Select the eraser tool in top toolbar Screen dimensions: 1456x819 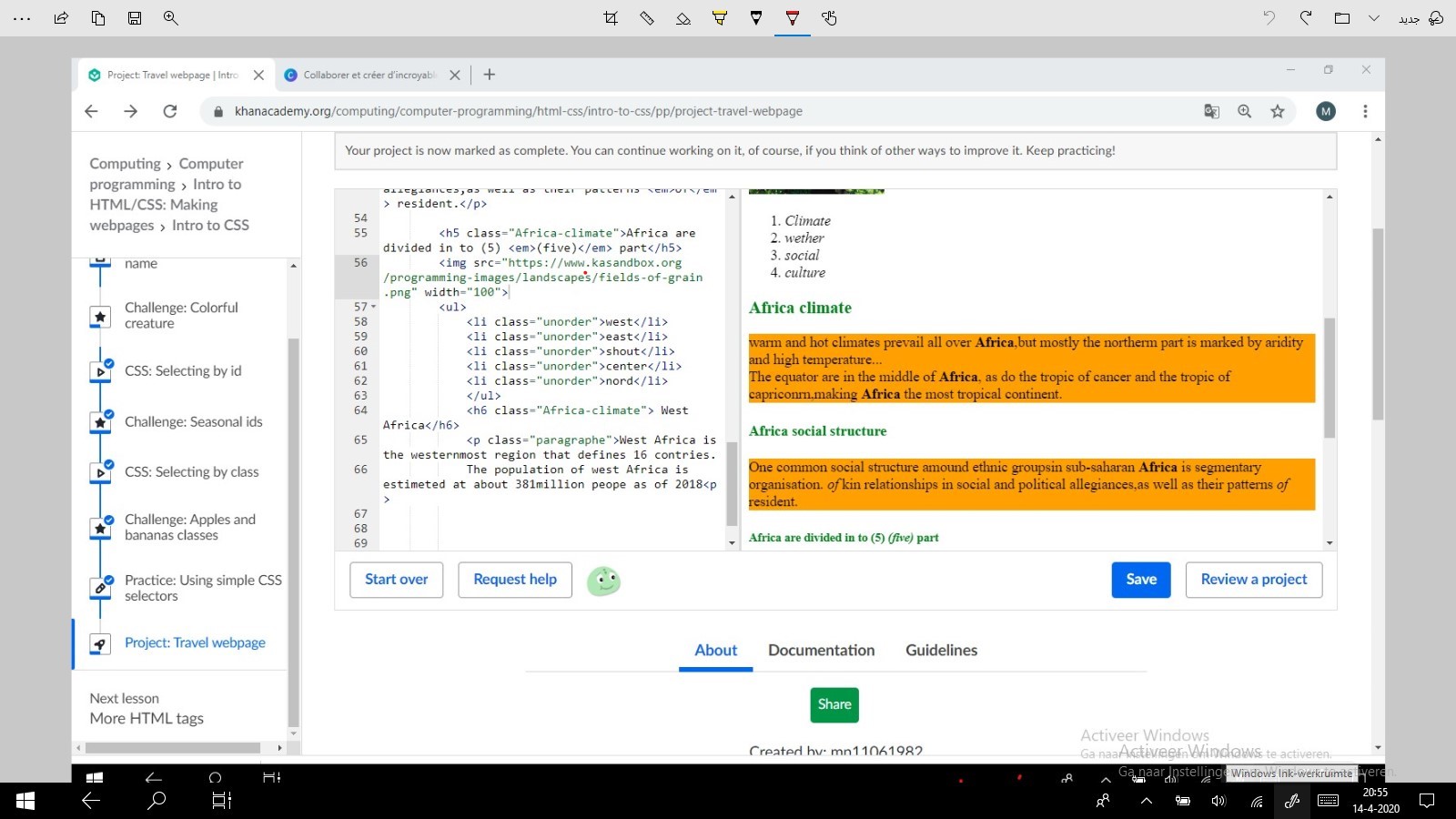(x=683, y=18)
